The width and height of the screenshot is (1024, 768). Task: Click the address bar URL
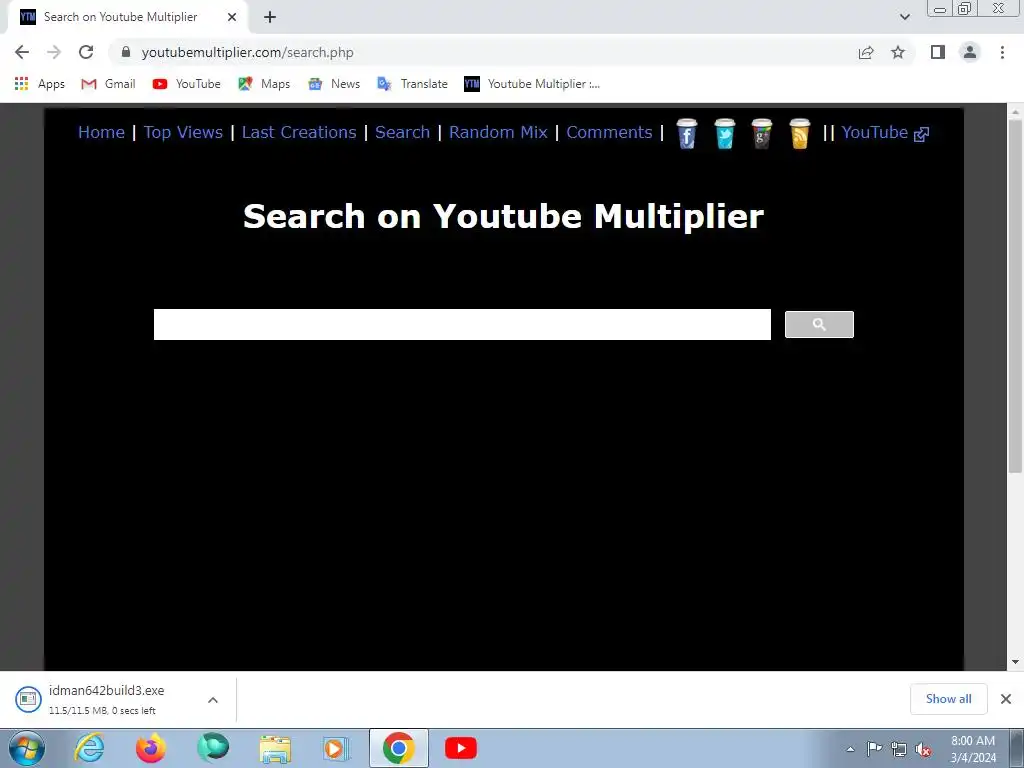point(248,52)
